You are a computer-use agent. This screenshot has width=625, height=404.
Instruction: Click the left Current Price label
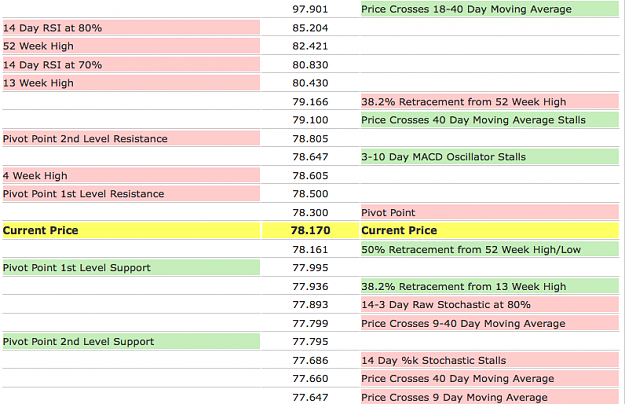click(40, 230)
